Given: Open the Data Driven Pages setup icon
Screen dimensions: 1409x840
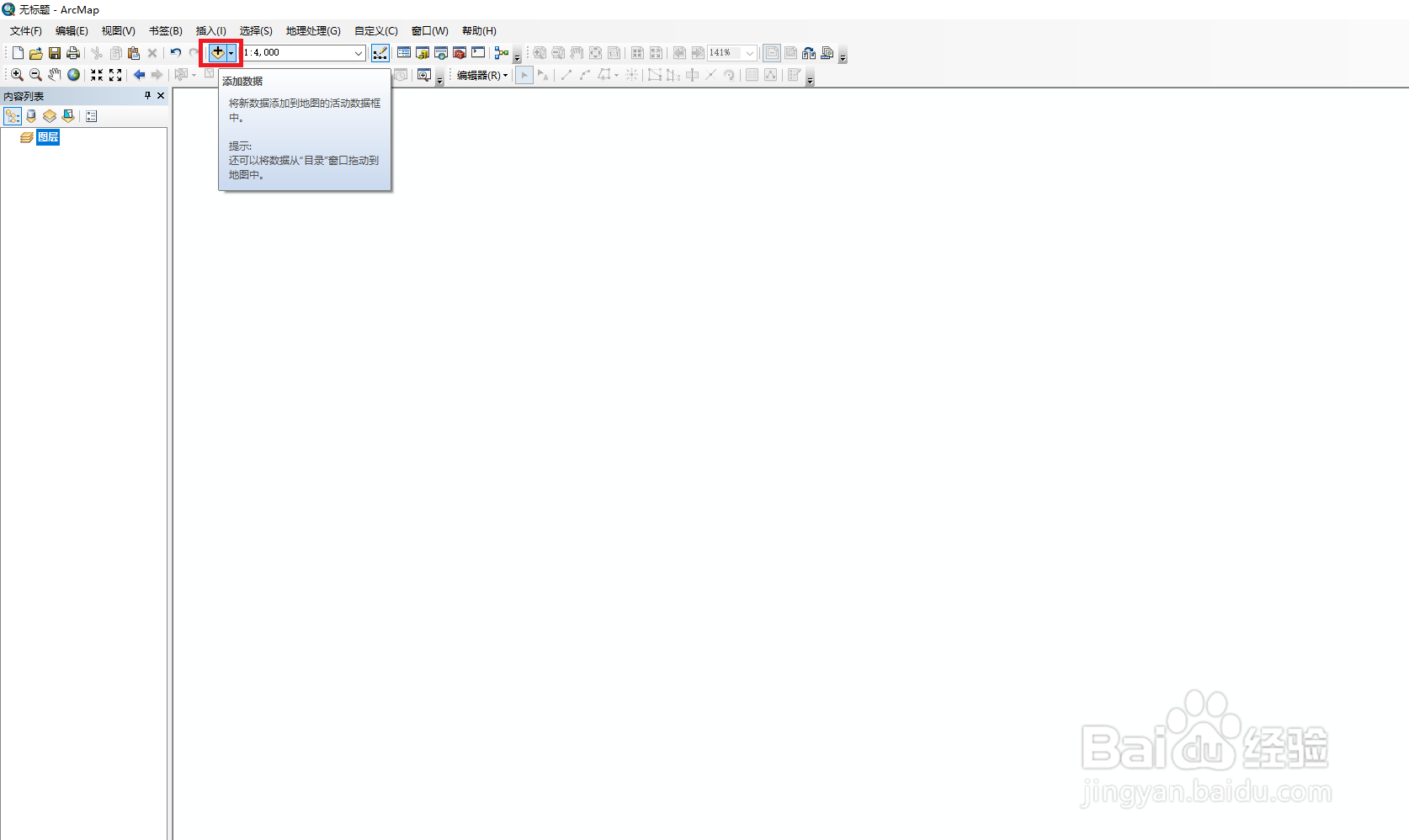Looking at the screenshot, I should pyautogui.click(x=827, y=53).
